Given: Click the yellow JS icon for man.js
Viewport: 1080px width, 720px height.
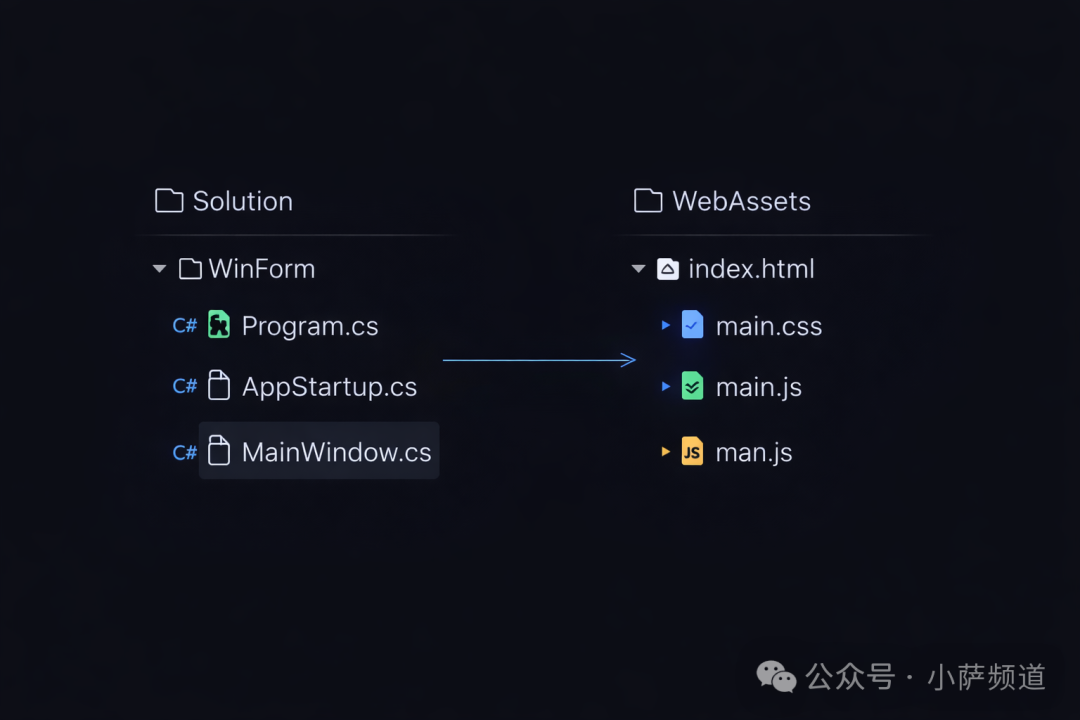Looking at the screenshot, I should 692,452.
